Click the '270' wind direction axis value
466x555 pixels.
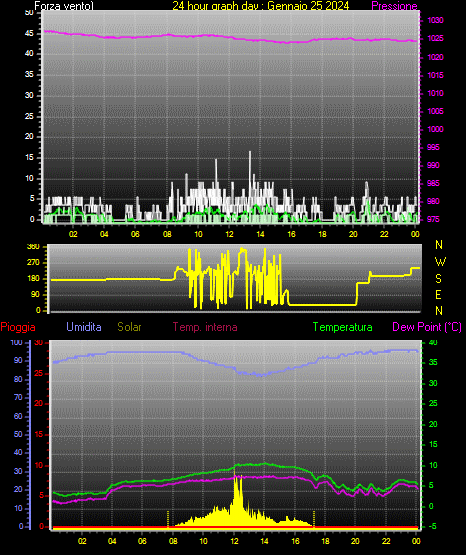point(33,263)
